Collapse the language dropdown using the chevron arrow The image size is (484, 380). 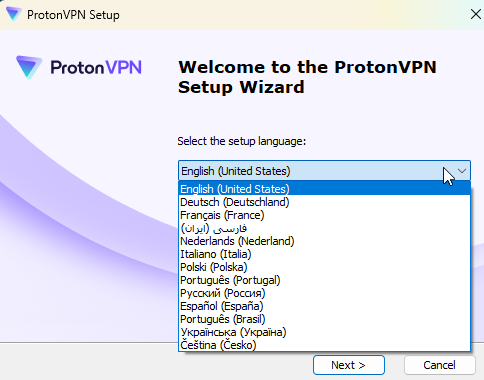coord(462,171)
